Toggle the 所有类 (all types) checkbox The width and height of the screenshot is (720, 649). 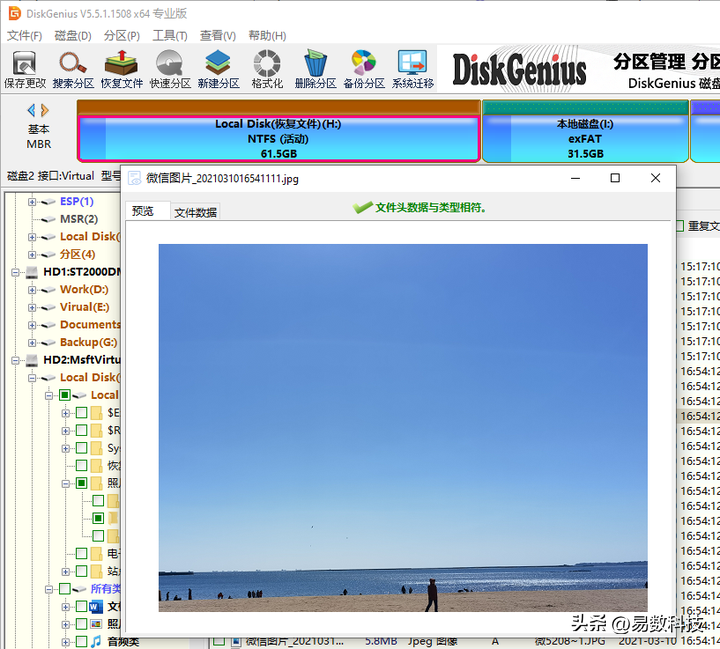click(65, 589)
